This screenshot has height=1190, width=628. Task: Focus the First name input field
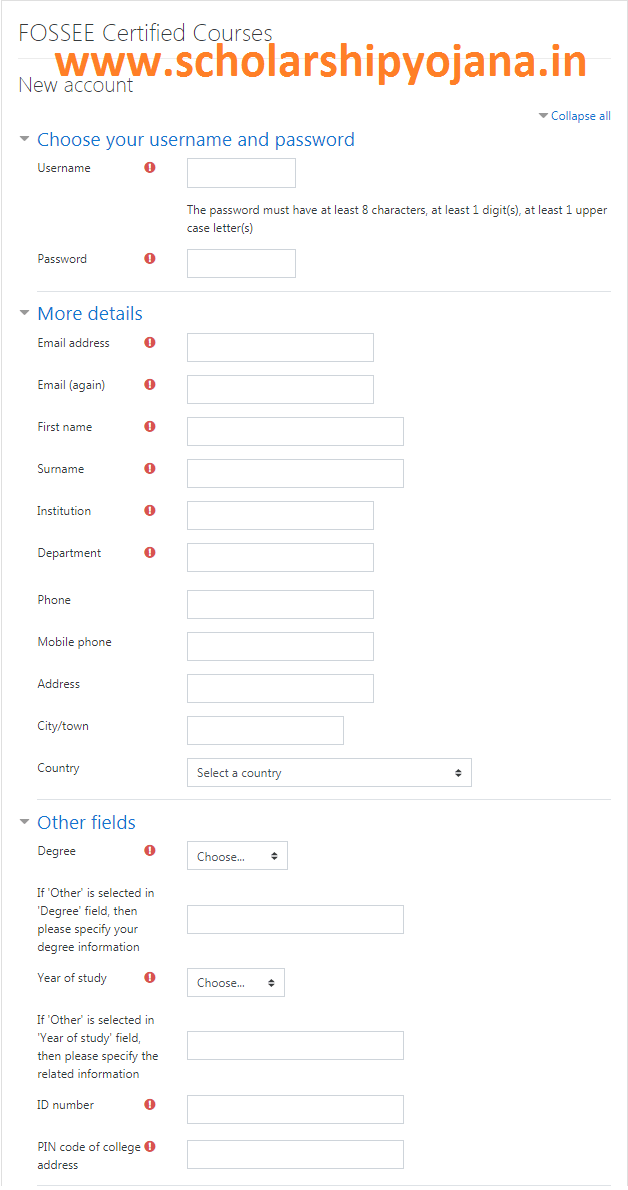[x=295, y=431]
